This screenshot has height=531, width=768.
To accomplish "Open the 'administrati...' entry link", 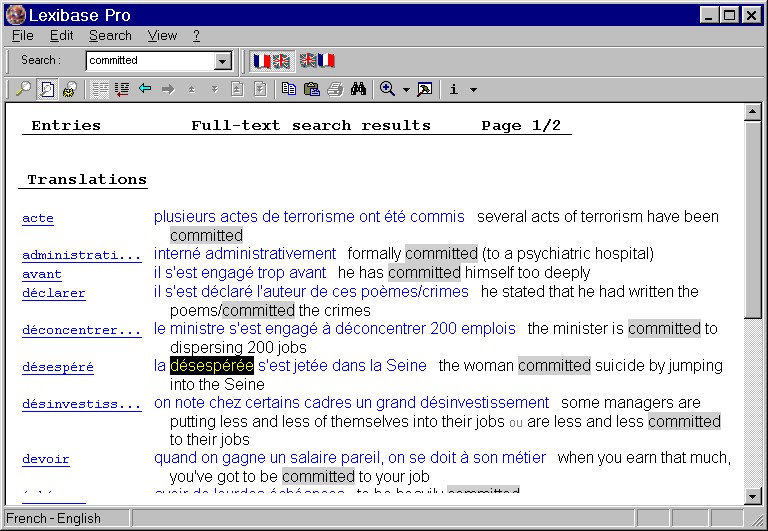I will pyautogui.click(x=82, y=255).
